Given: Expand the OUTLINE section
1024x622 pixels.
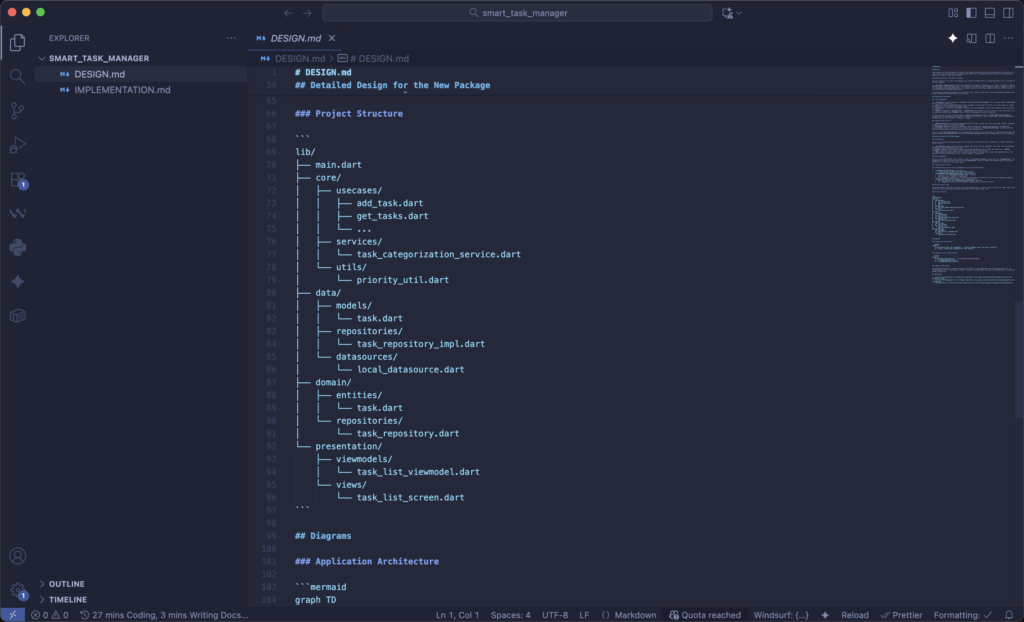Looking at the screenshot, I should tap(66, 584).
